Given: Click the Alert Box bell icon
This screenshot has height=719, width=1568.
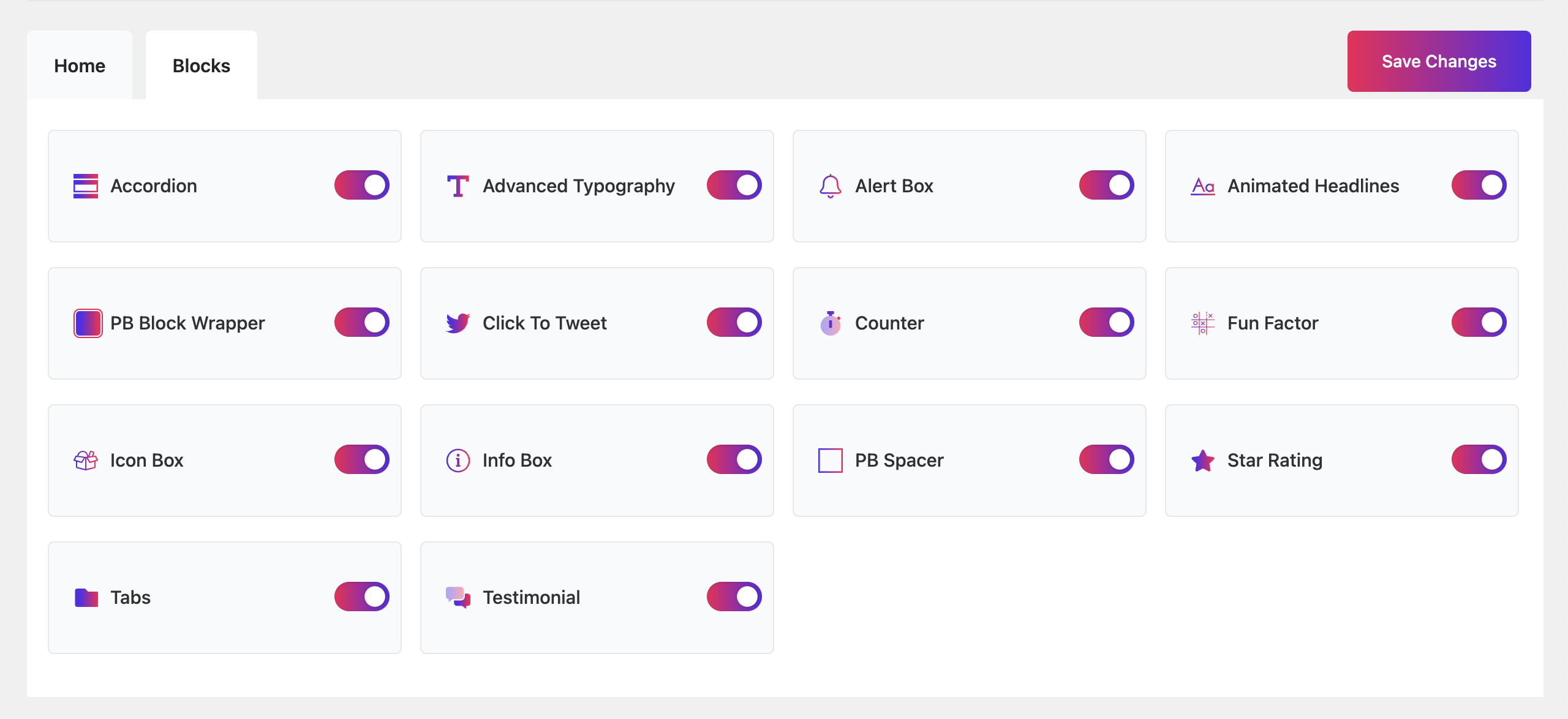Looking at the screenshot, I should pyautogui.click(x=830, y=185).
